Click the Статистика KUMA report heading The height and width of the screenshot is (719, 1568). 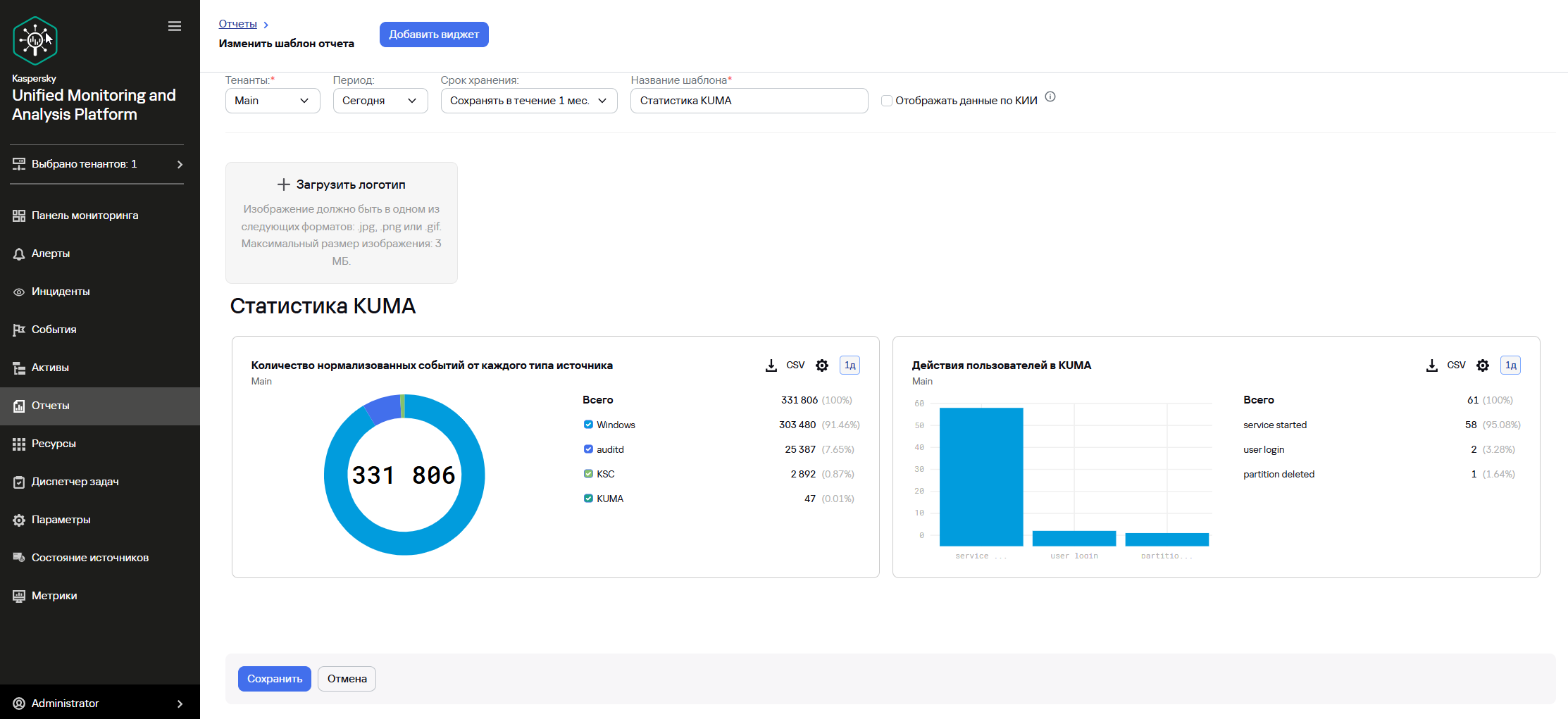pyautogui.click(x=323, y=306)
